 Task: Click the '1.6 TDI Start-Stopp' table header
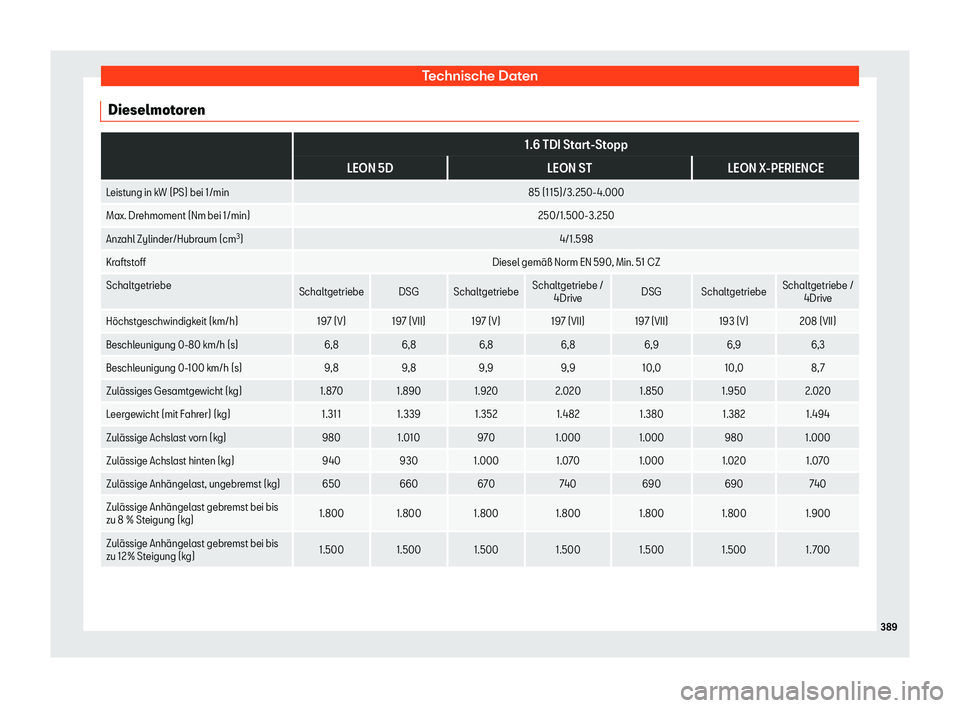(x=576, y=145)
